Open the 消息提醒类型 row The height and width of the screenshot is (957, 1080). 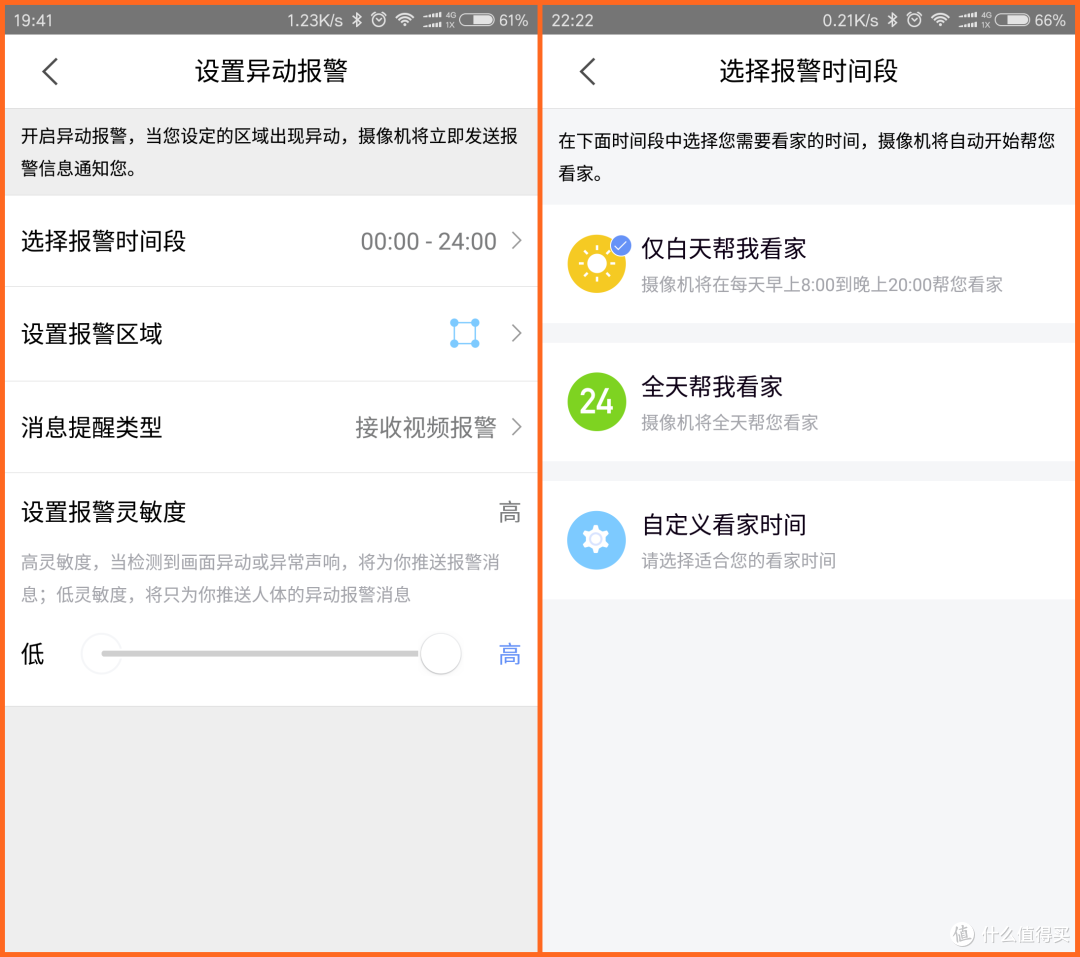[271, 427]
